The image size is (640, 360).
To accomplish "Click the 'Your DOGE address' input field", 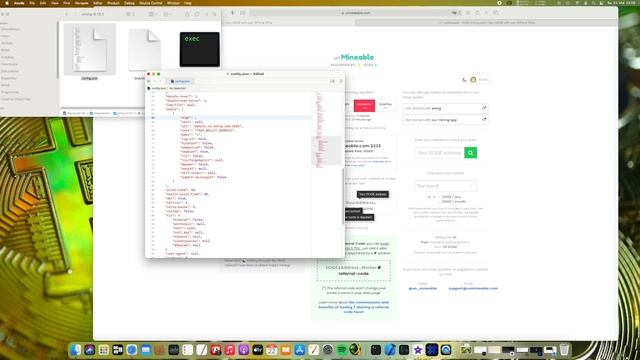I will [439, 153].
